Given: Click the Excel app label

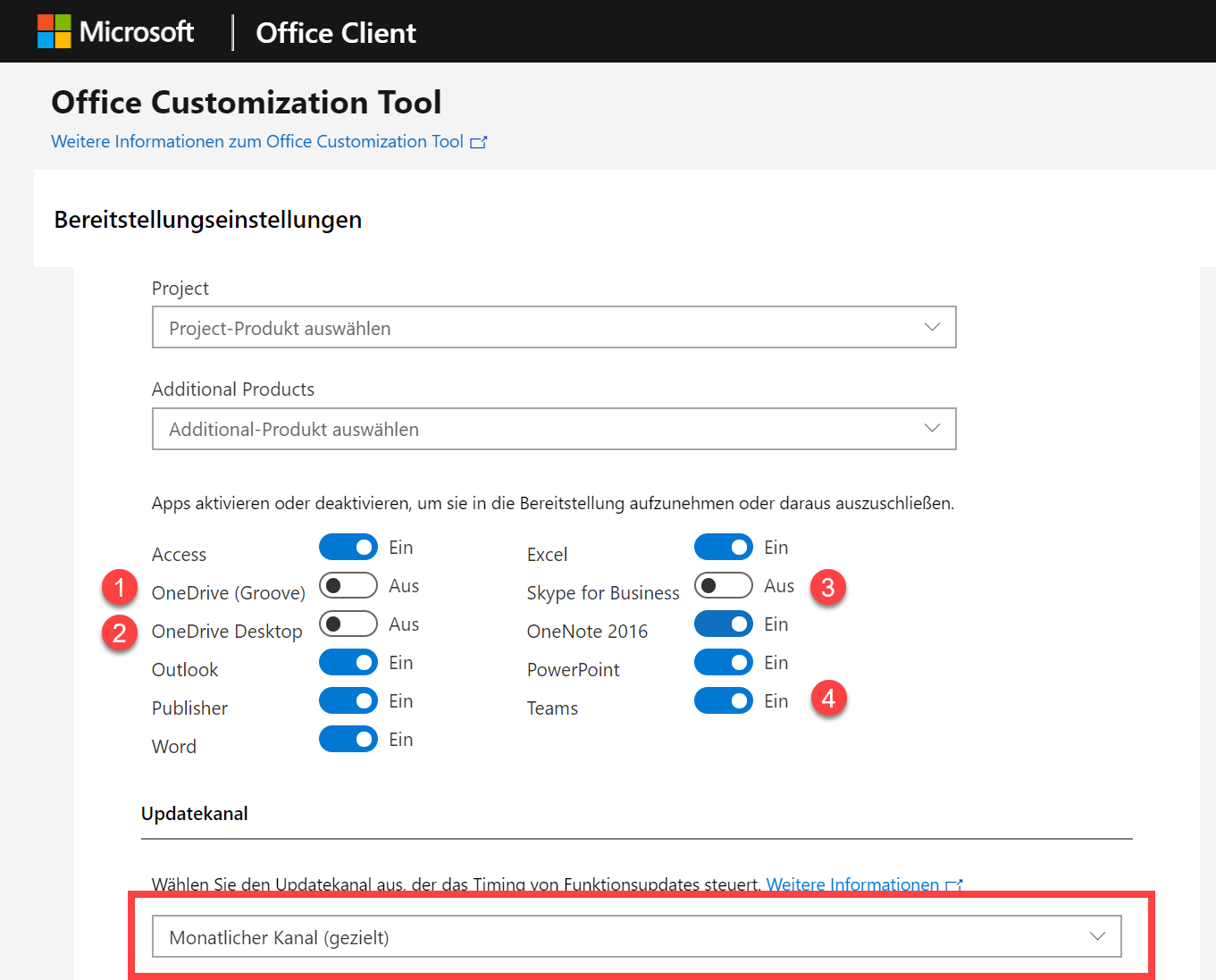Looking at the screenshot, I should [x=547, y=555].
